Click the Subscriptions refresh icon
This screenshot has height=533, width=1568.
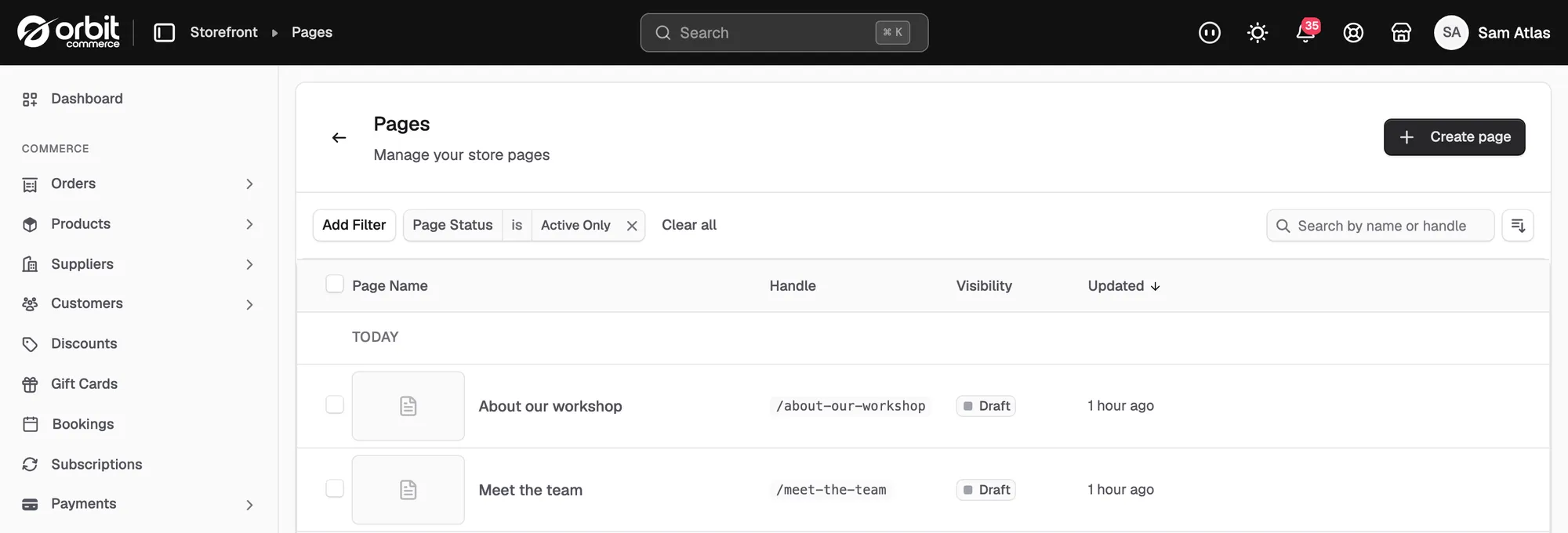(30, 465)
